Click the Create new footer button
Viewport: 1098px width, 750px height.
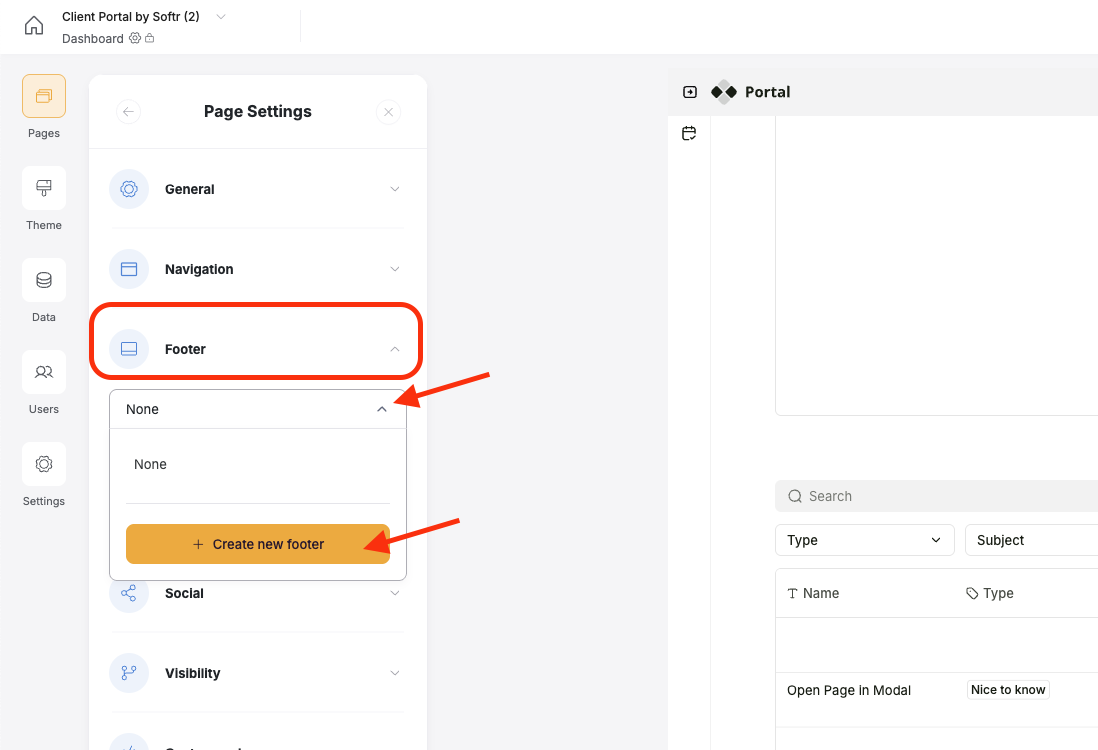[x=258, y=544]
